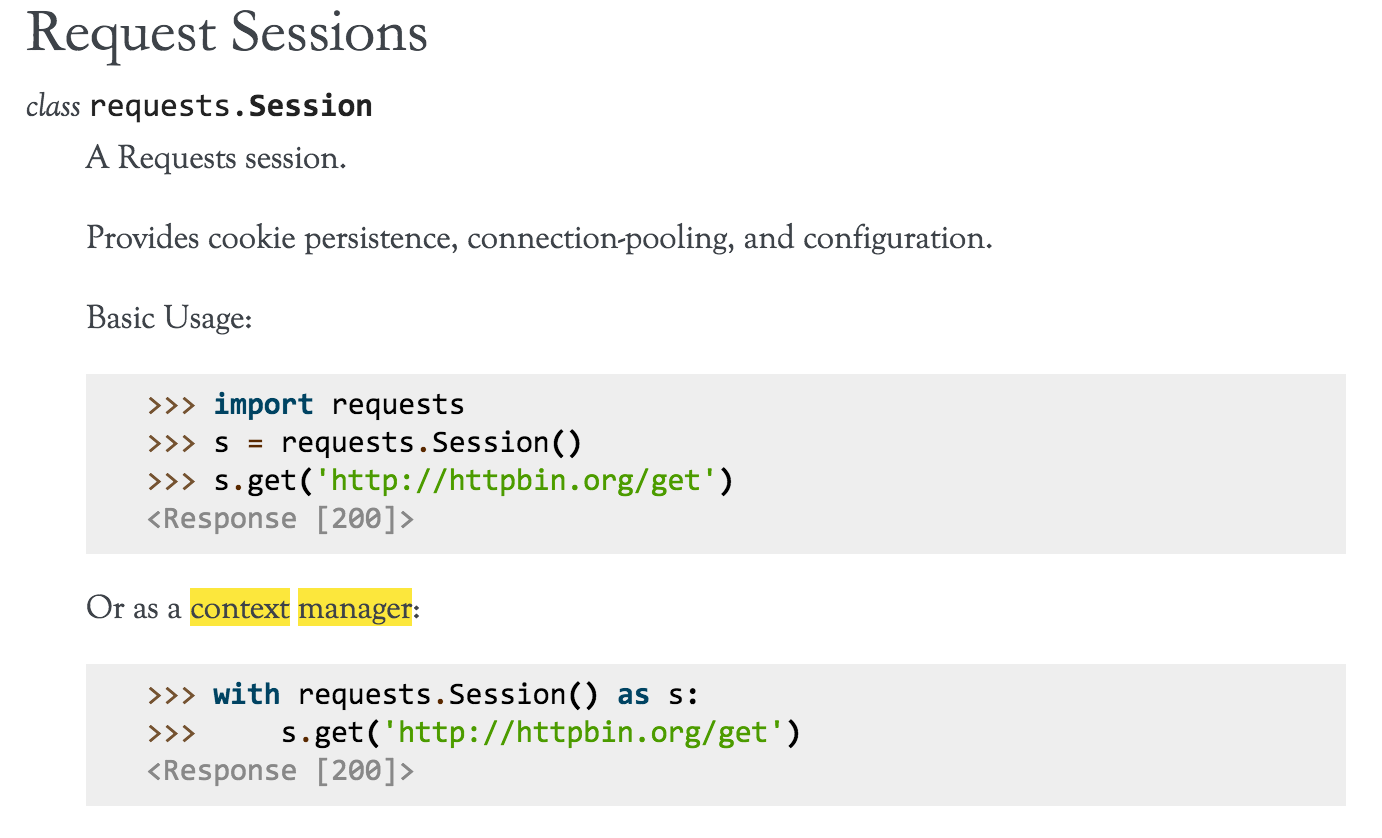Click the highlighted word "manager"
Screen dimensions: 1382x838
(x=354, y=608)
